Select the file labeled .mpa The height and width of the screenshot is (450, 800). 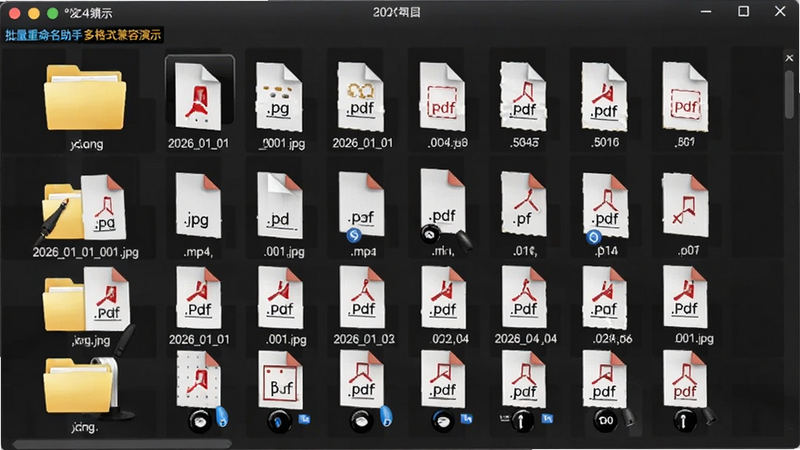coord(361,204)
